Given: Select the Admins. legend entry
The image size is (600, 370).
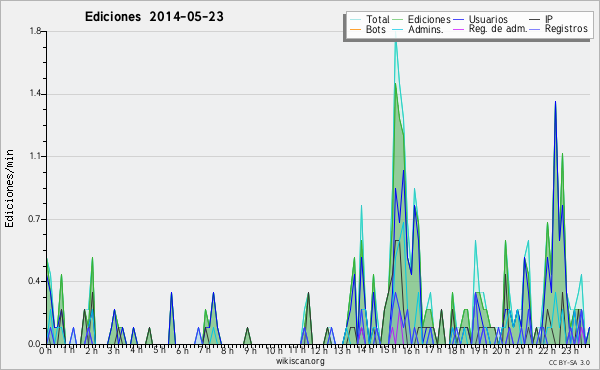Looking at the screenshot, I should point(418,29).
